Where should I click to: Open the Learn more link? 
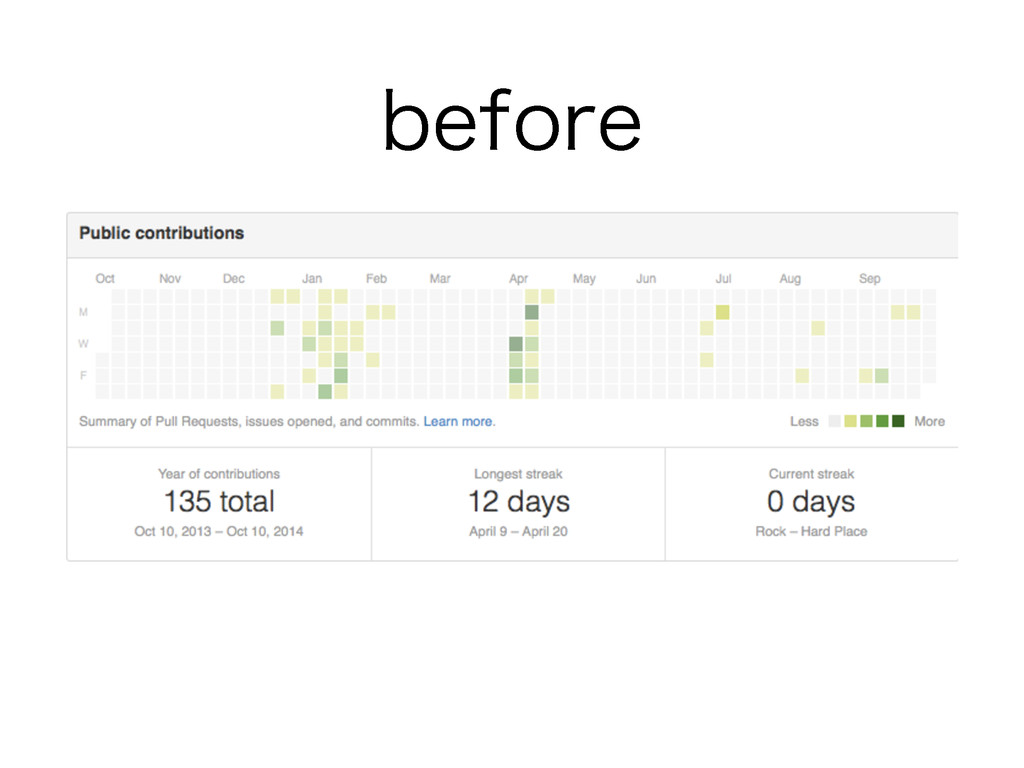pos(458,421)
